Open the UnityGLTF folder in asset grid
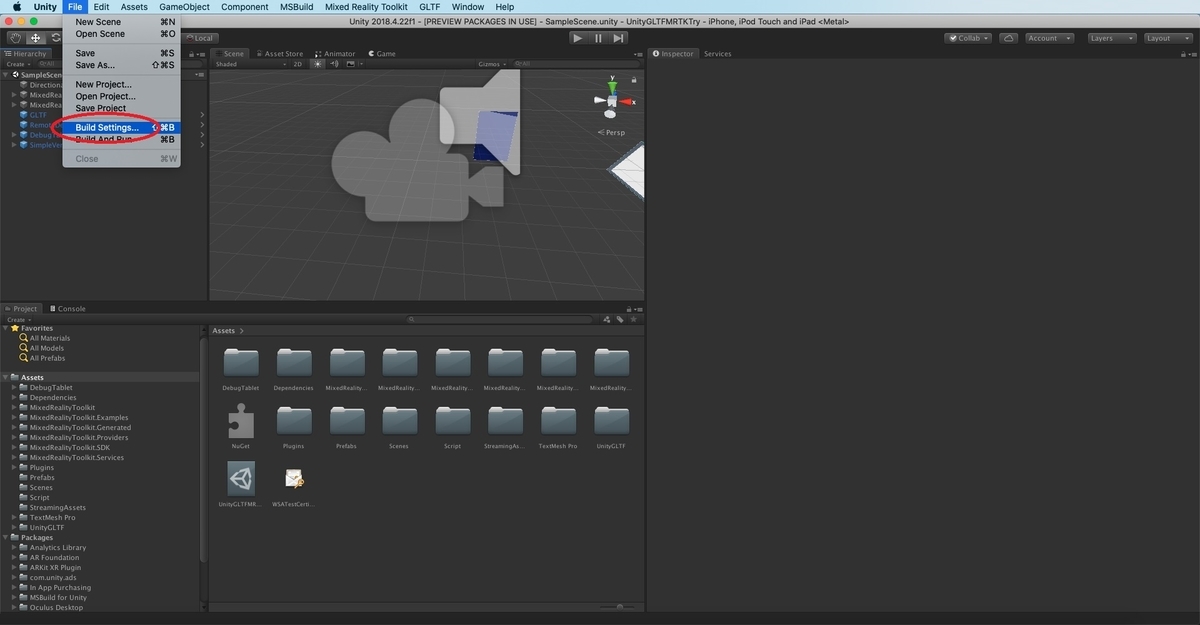The image size is (1200, 625). [x=611, y=420]
